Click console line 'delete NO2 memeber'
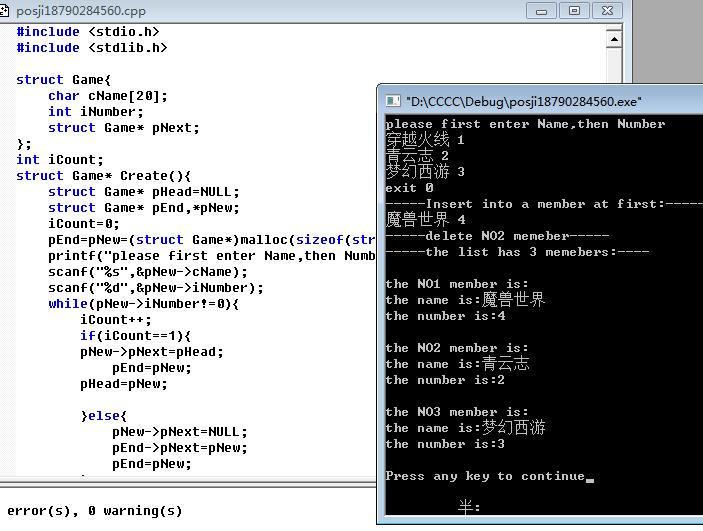 [497, 236]
